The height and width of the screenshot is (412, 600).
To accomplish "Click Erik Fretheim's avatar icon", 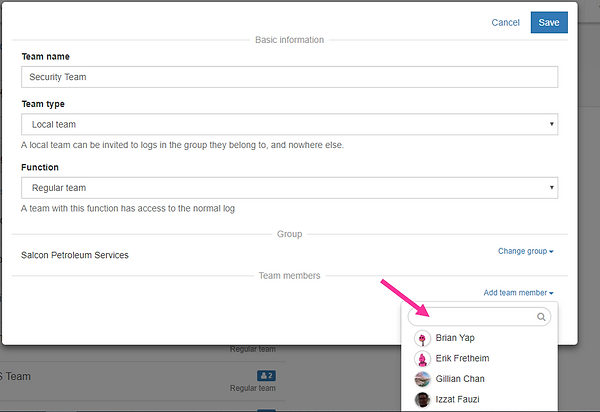I will (x=422, y=359).
